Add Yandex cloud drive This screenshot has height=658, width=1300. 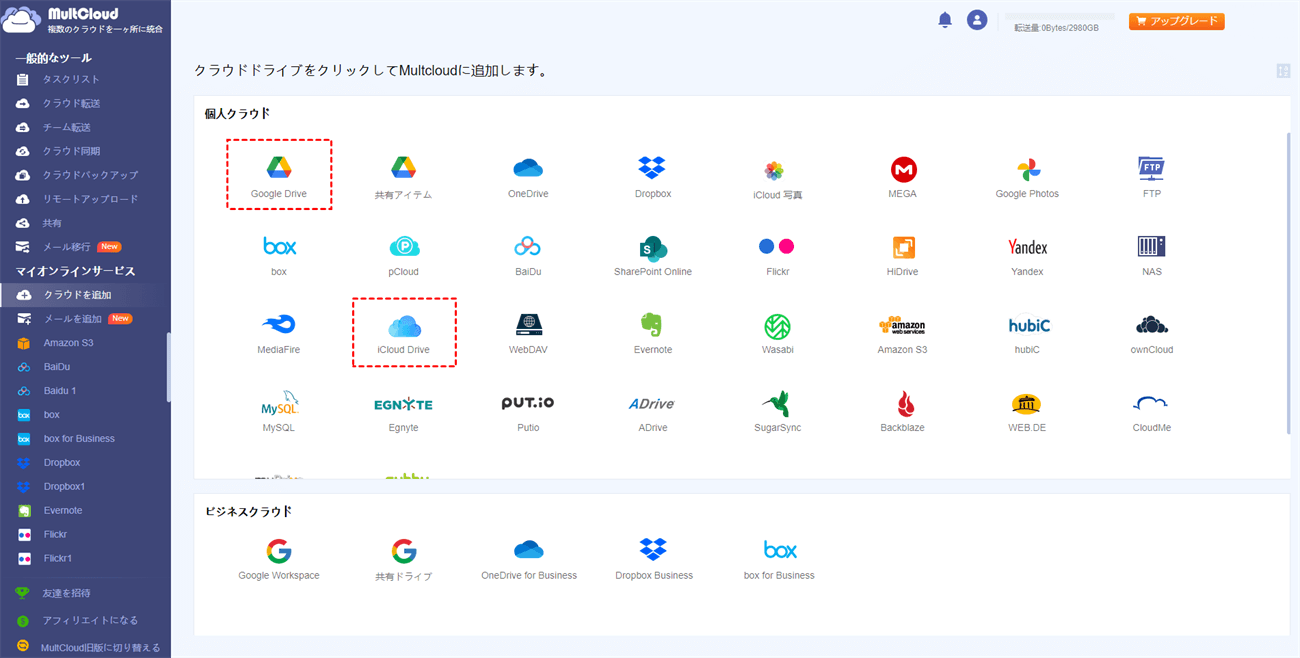pyautogui.click(x=1027, y=254)
